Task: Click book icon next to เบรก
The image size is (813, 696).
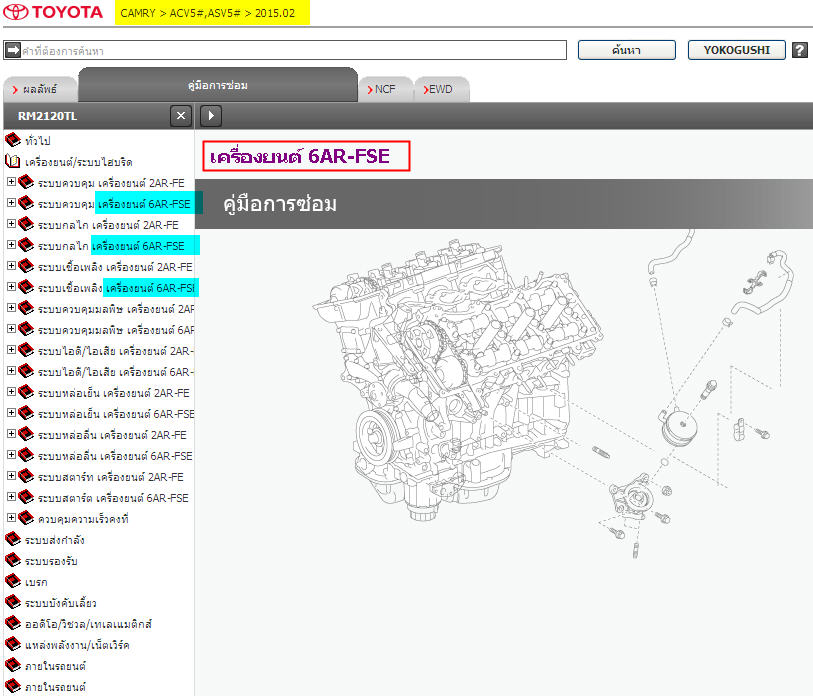Action: click(x=12, y=581)
